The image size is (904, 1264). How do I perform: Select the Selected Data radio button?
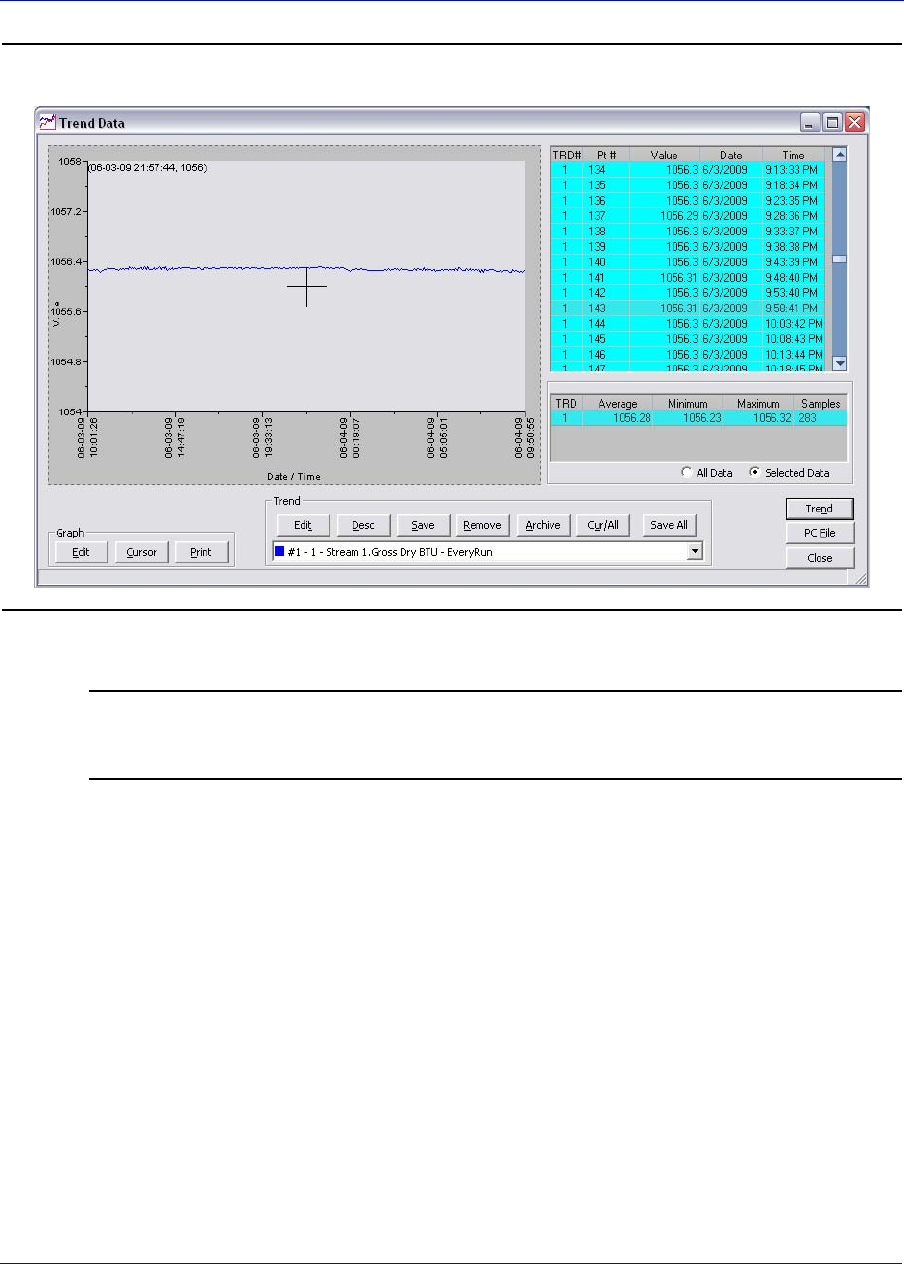[754, 473]
